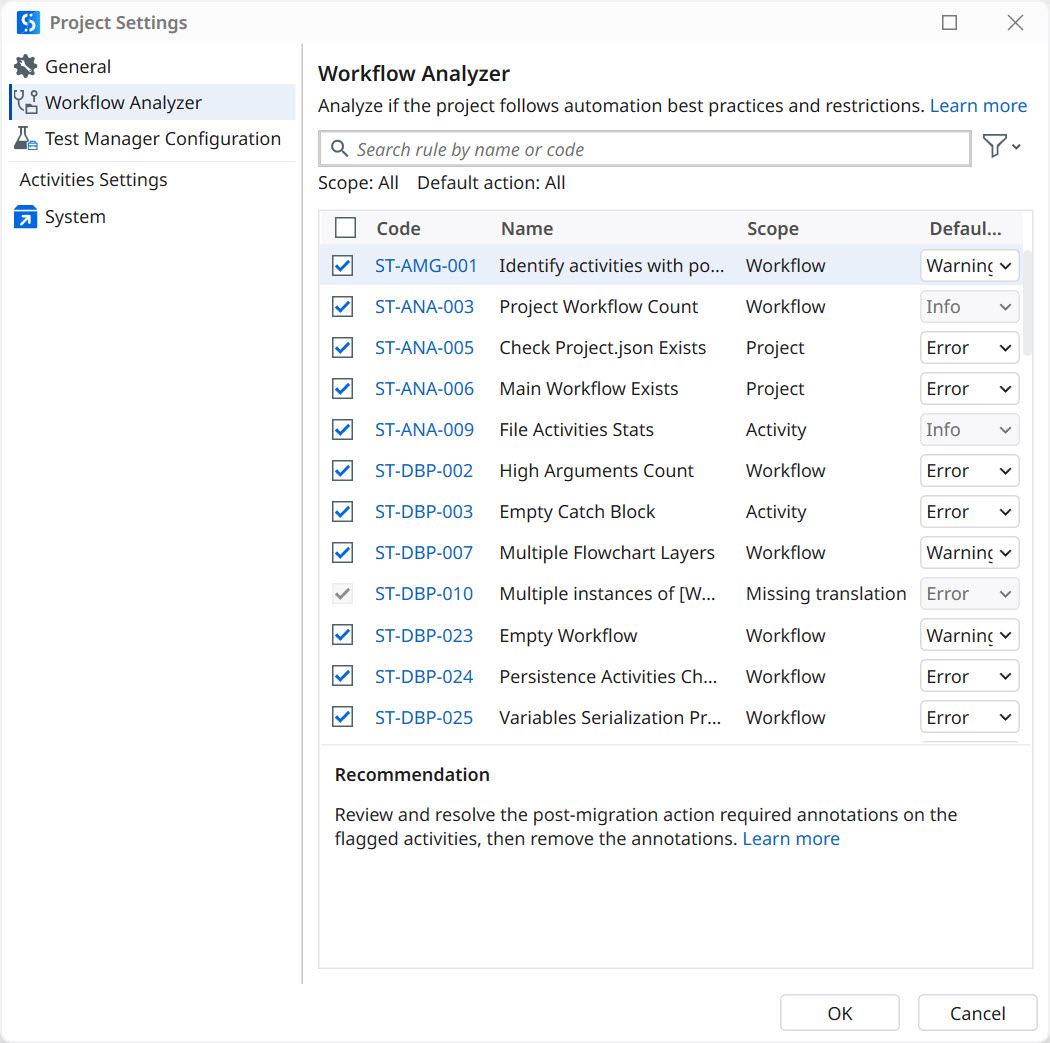The image size is (1050, 1043).
Task: Expand default action dropdown for Main Workflow Exists
Action: [x=969, y=389]
